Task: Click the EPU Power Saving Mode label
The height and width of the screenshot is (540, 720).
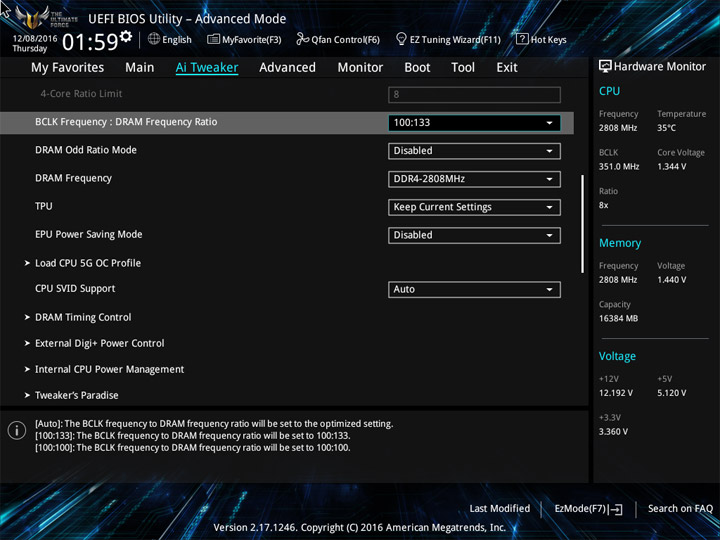Action: (89, 234)
